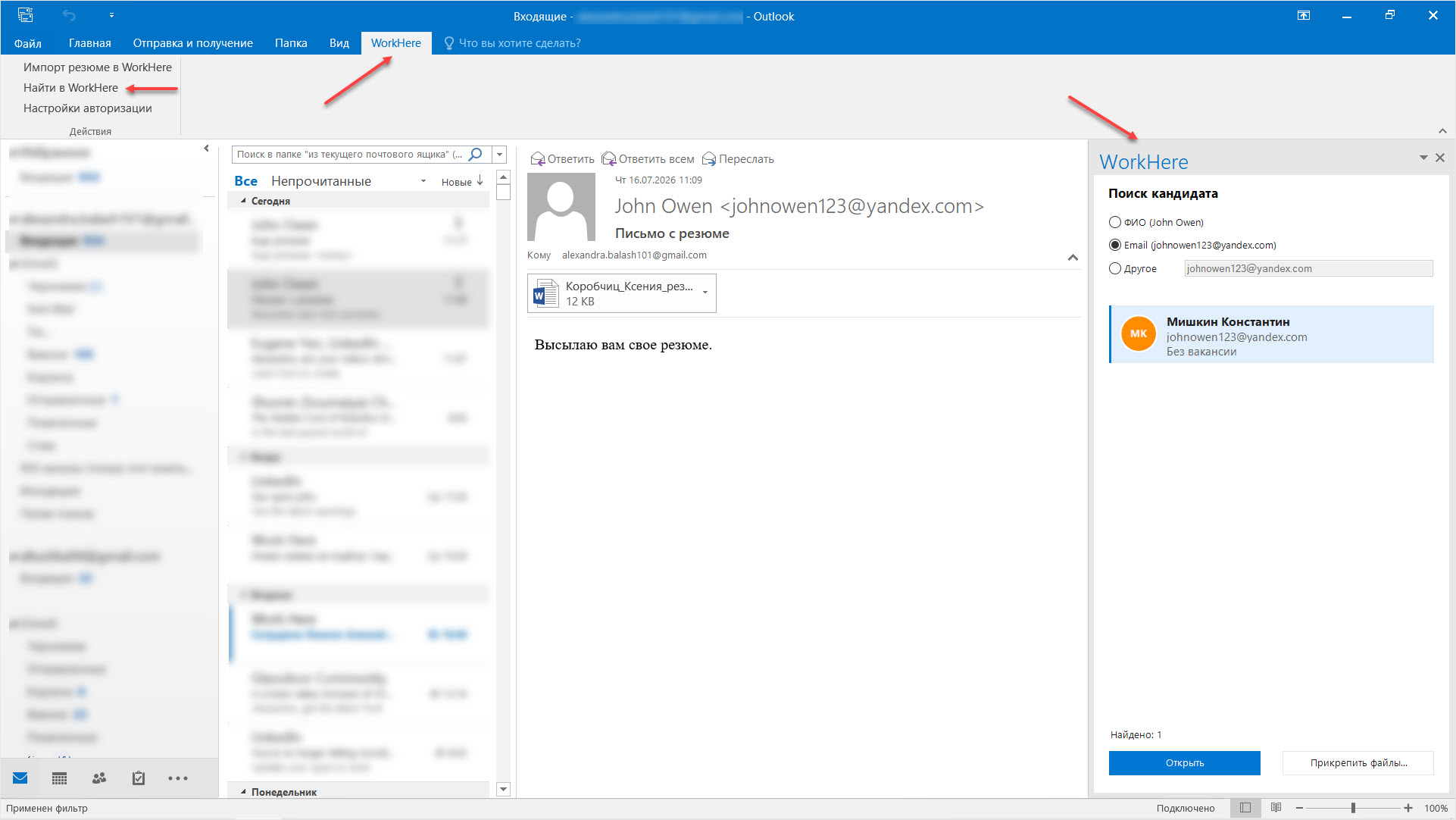Select the Все filter tab
This screenshot has width=1456, height=820.
[x=245, y=181]
